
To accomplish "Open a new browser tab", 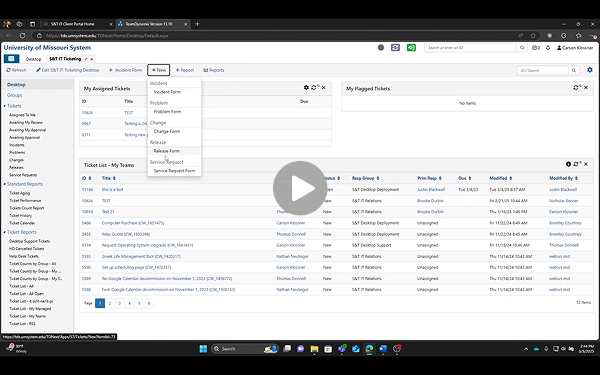I will (197, 24).
